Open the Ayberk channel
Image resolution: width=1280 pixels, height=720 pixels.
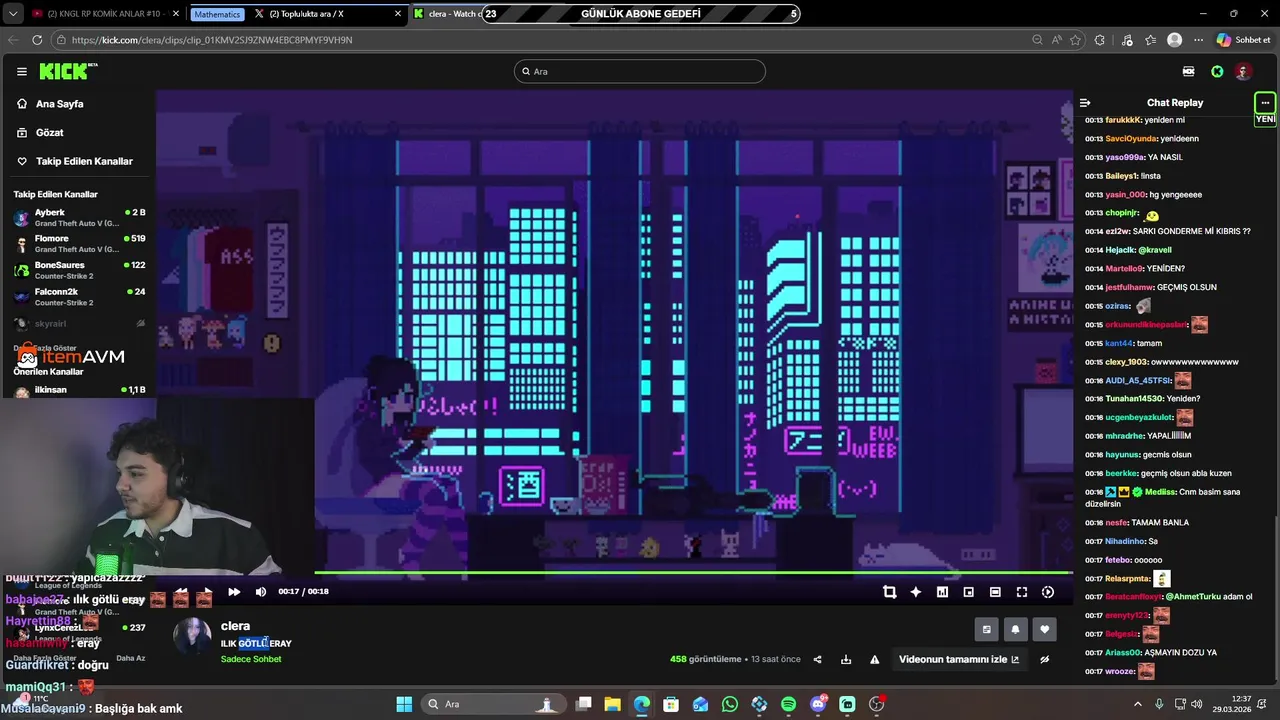click(78, 217)
